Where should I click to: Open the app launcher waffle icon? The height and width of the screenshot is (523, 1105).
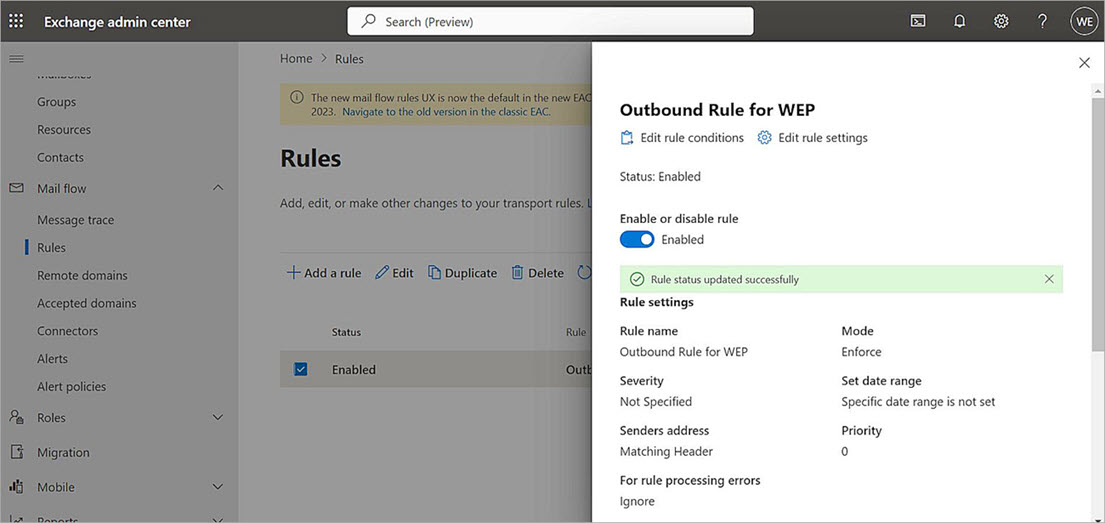click(17, 21)
